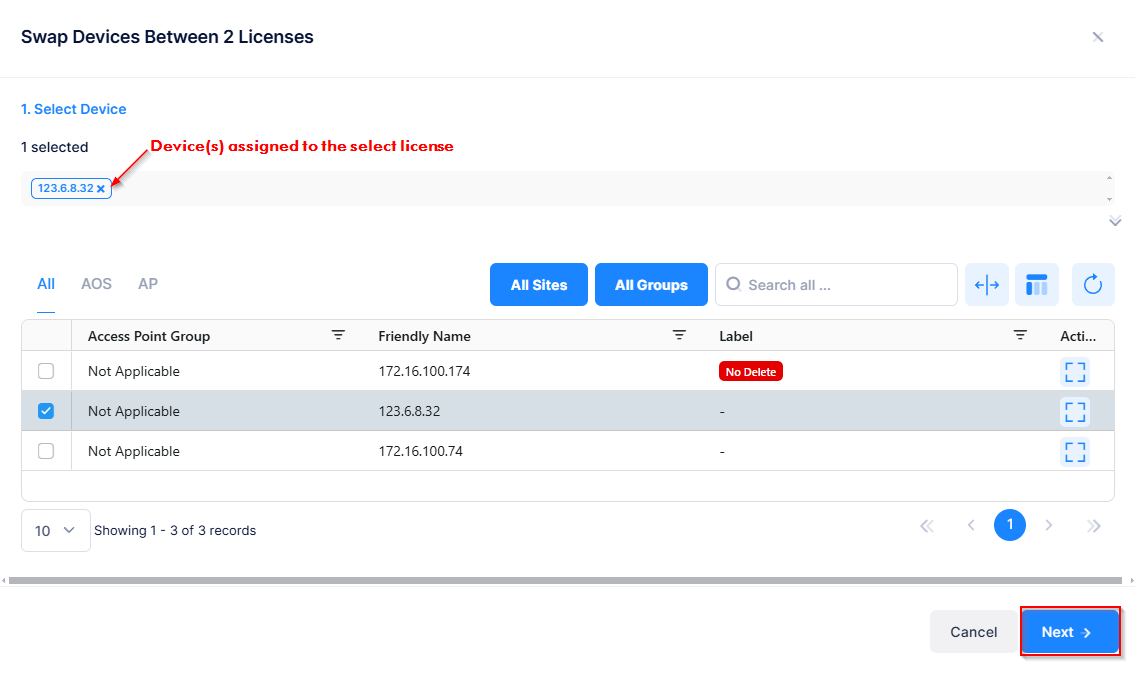This screenshot has height=674, width=1135.
Task: Open the All Sites selector
Action: point(538,285)
